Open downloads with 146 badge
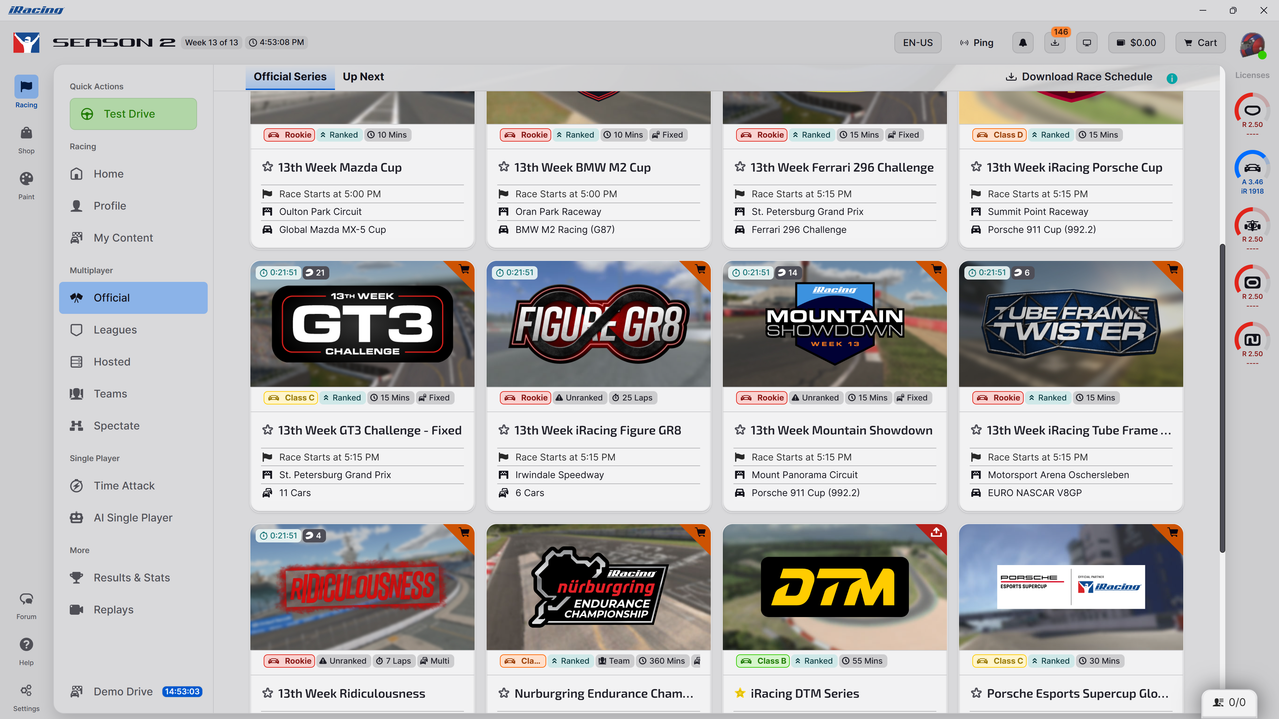1279x719 pixels. coord(1055,43)
